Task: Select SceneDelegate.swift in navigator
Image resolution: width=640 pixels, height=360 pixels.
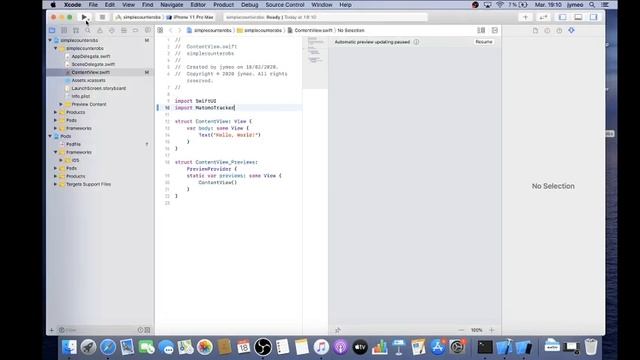Action: tap(93, 64)
